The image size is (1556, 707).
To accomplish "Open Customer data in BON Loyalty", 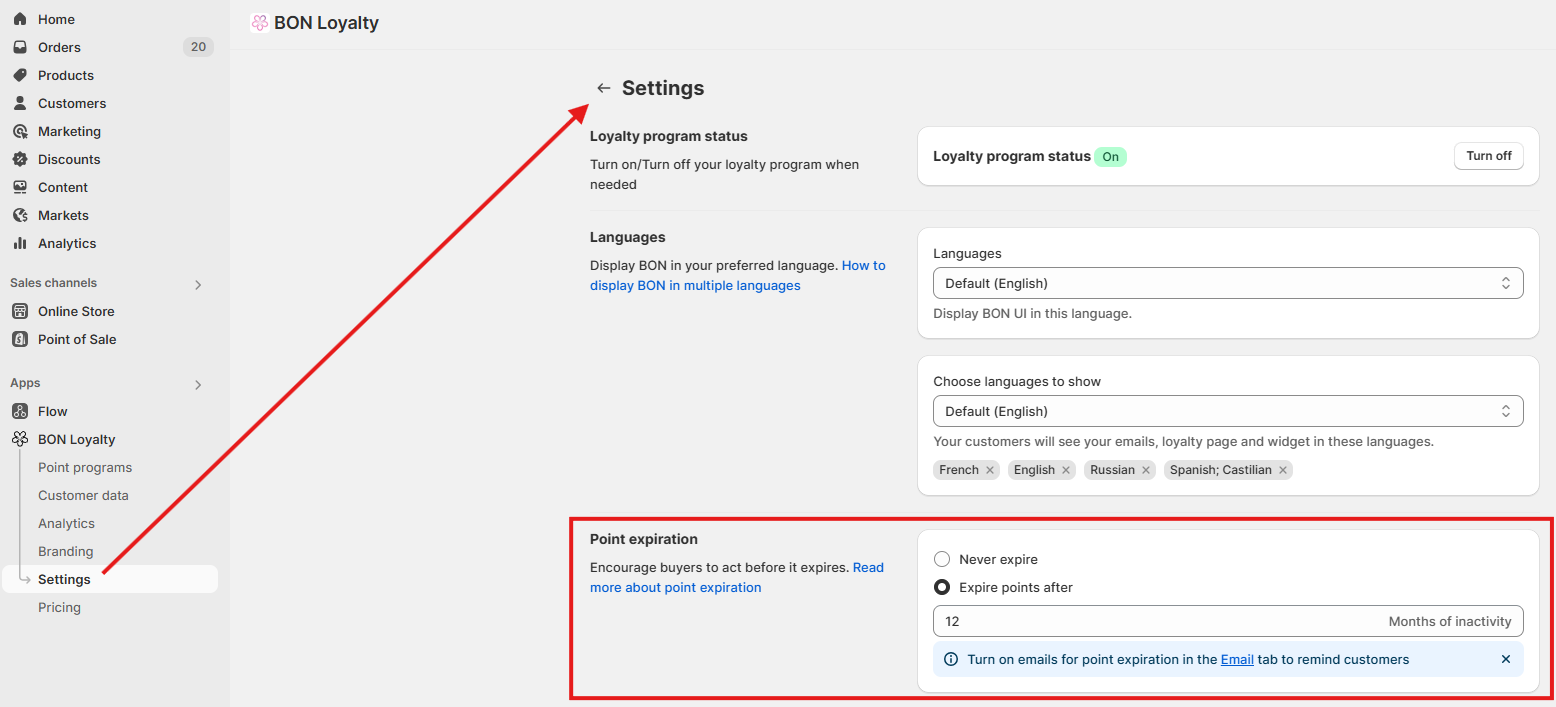I will (x=83, y=495).
